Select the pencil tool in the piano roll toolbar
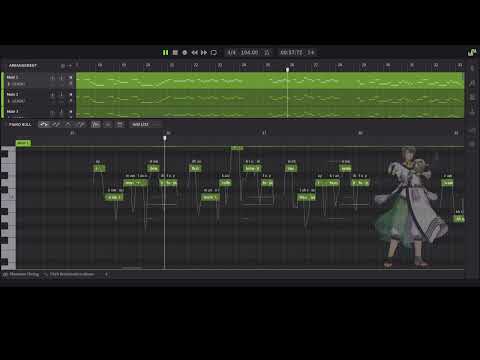The height and width of the screenshot is (360, 480). [56, 124]
